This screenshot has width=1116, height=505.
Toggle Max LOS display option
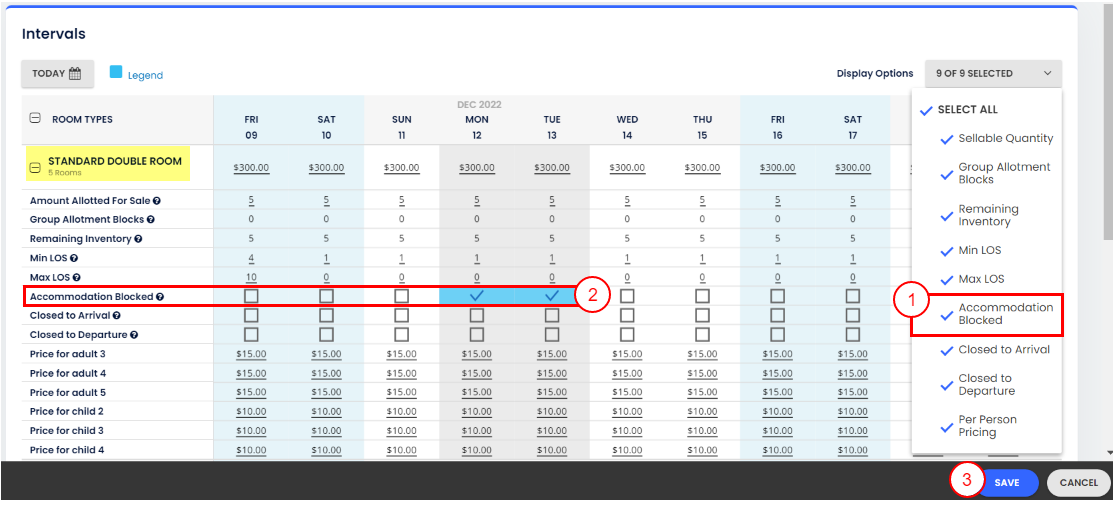click(972, 280)
